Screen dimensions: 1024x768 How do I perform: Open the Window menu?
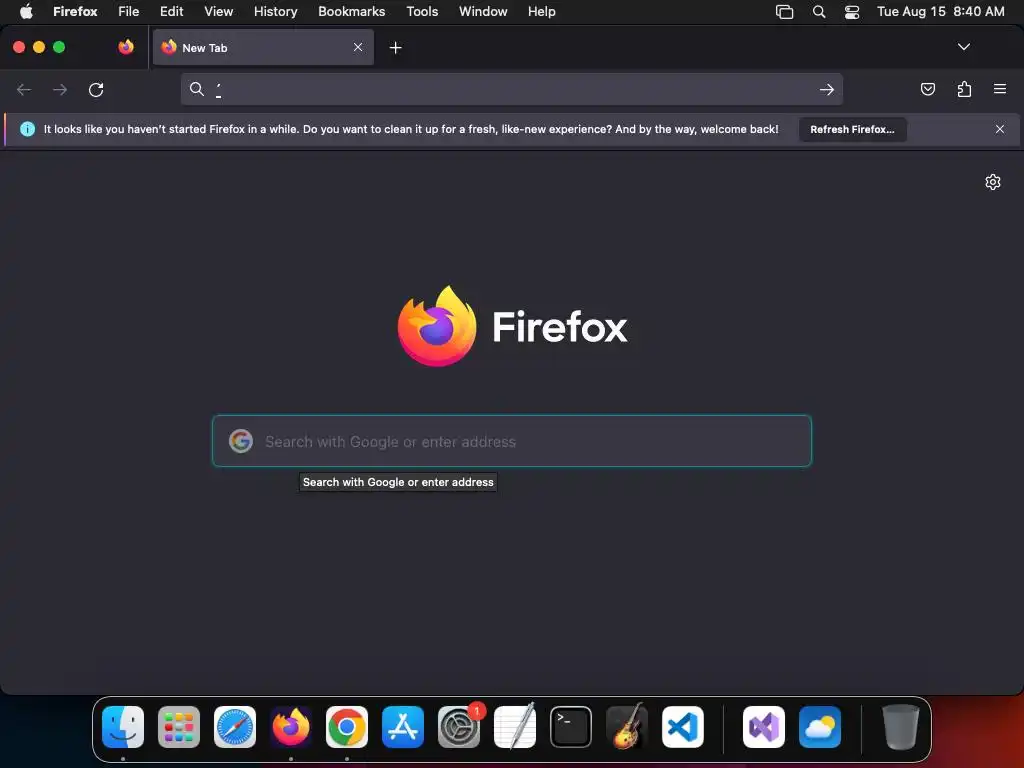point(483,12)
